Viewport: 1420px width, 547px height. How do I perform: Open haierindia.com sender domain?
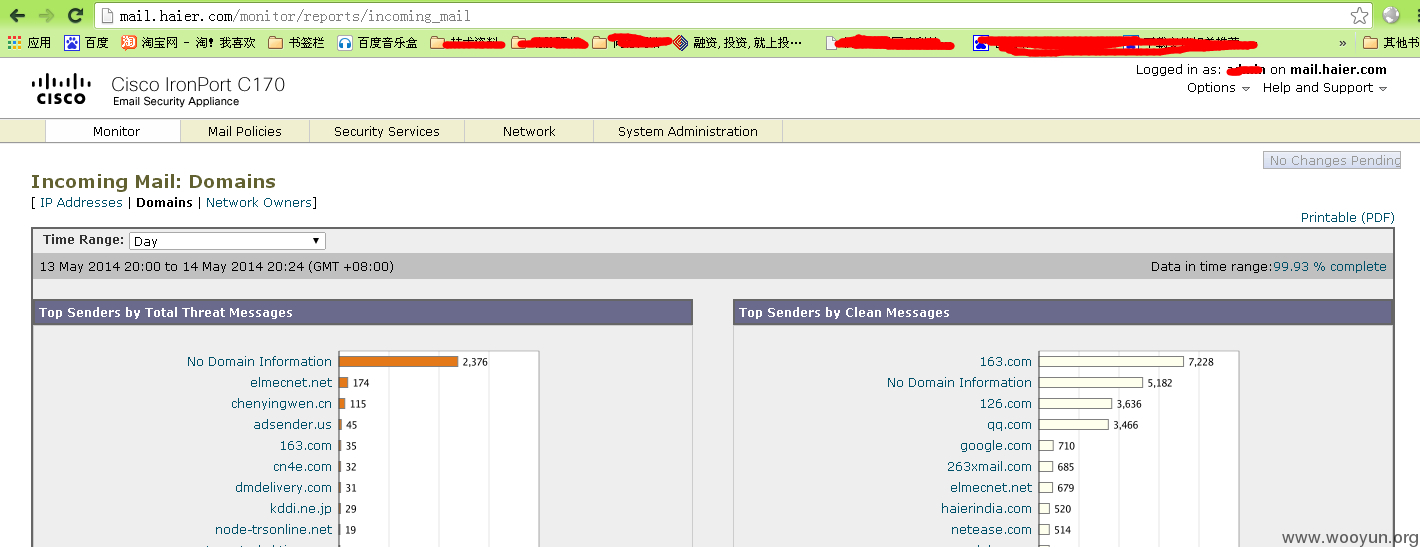click(x=986, y=508)
